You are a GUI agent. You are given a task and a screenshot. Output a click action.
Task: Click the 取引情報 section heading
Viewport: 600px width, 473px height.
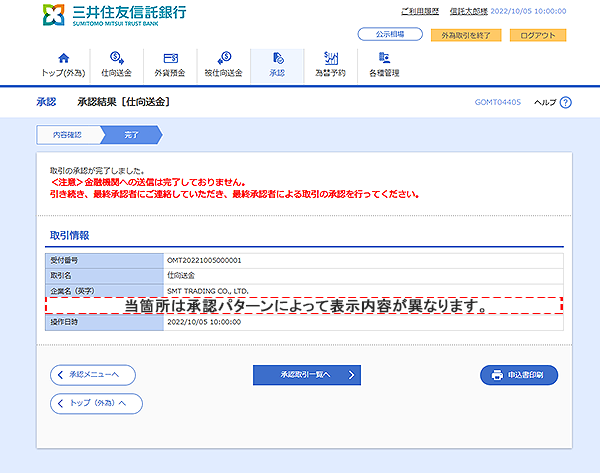[x=70, y=235]
